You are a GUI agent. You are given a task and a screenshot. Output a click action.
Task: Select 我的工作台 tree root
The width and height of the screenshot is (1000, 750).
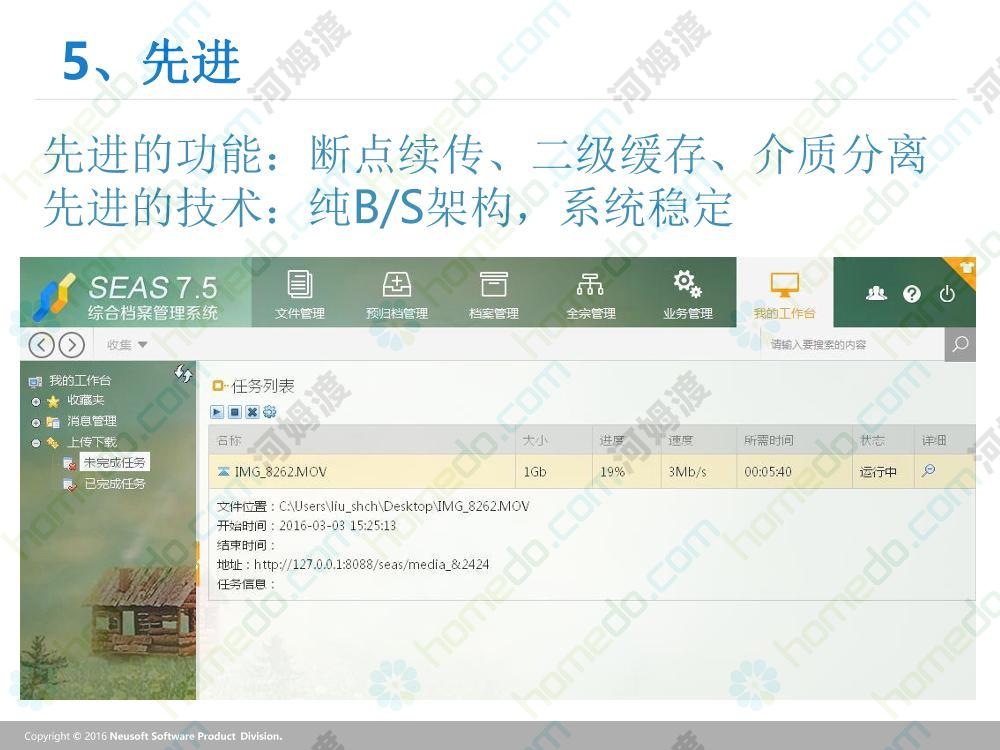[80, 381]
